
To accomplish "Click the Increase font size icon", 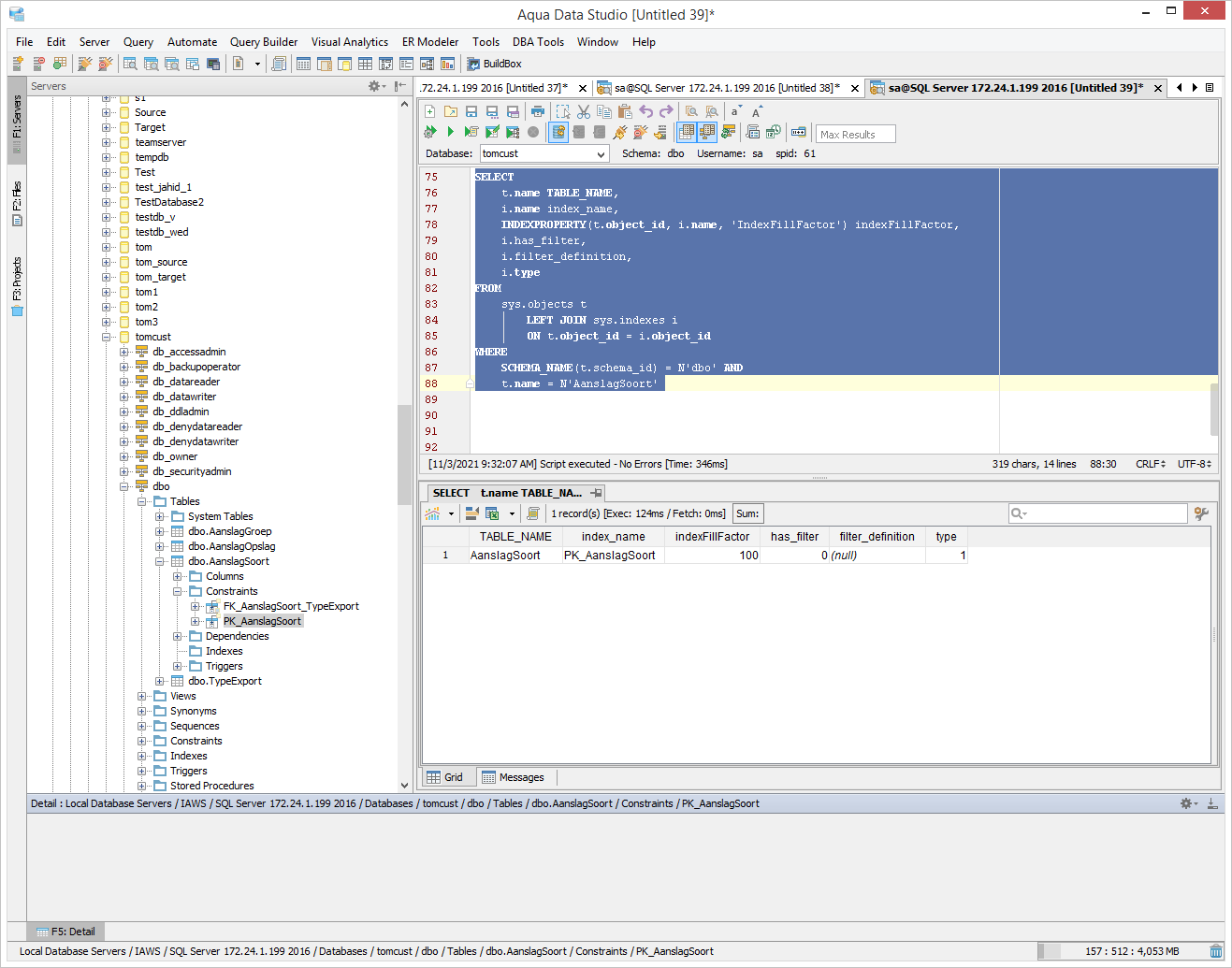I will click(x=758, y=111).
